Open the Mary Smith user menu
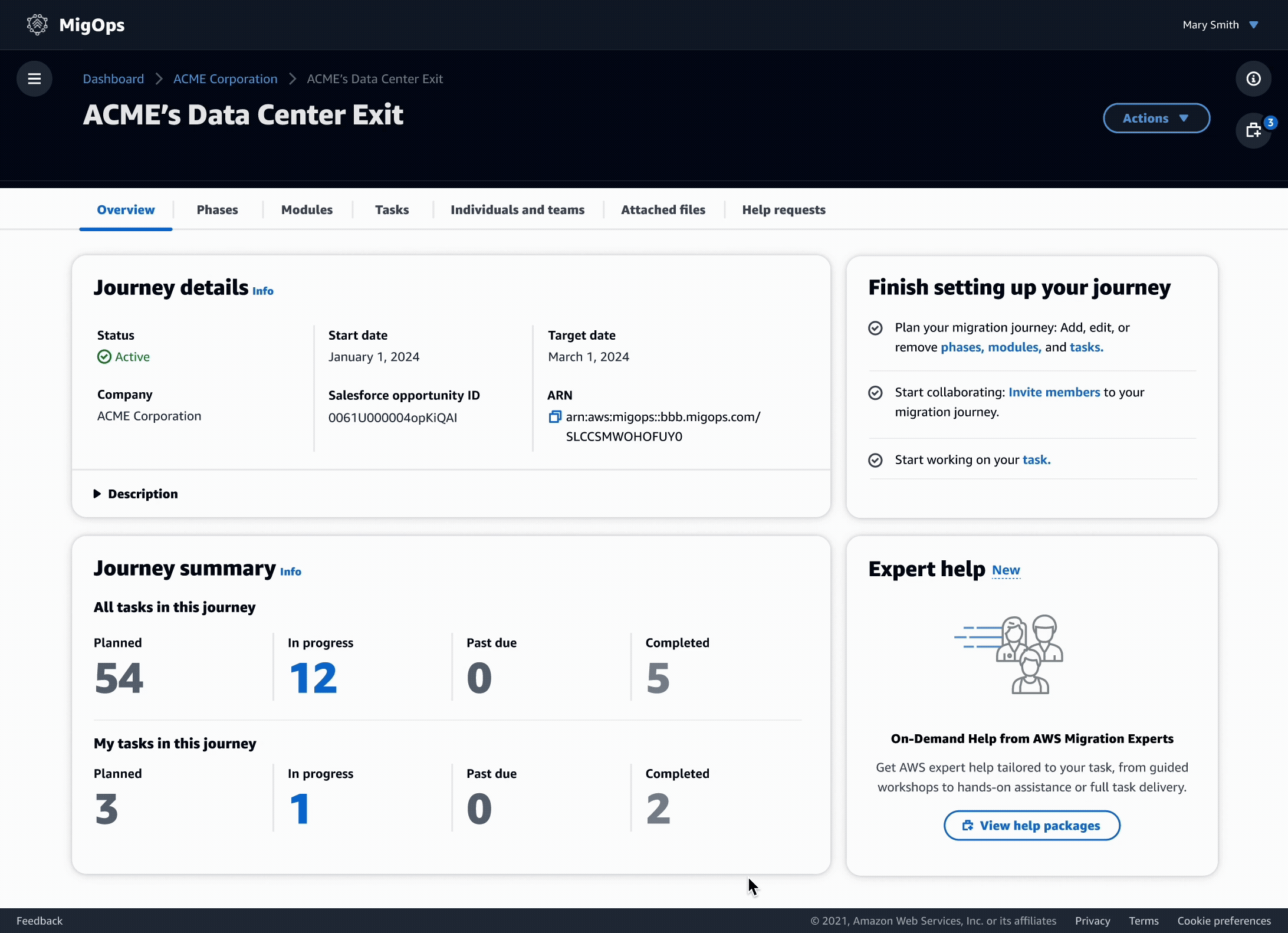Viewport: 1288px width, 933px height. [x=1220, y=25]
